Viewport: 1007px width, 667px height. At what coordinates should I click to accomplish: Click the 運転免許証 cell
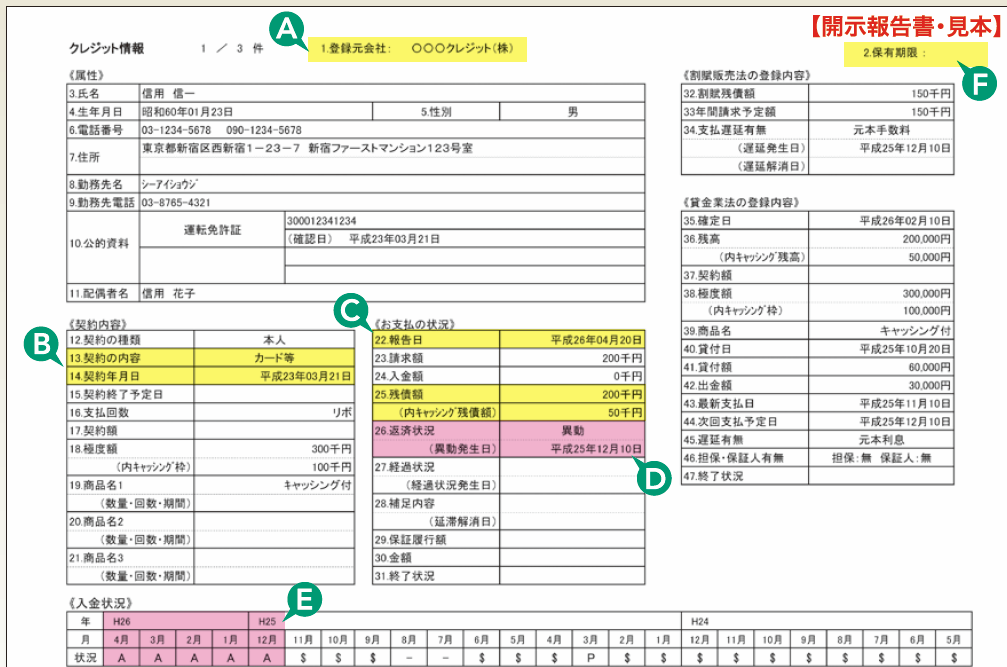pyautogui.click(x=213, y=230)
